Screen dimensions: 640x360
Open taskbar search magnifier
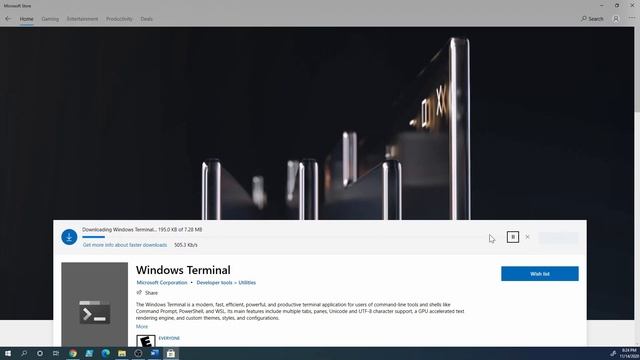click(24, 353)
